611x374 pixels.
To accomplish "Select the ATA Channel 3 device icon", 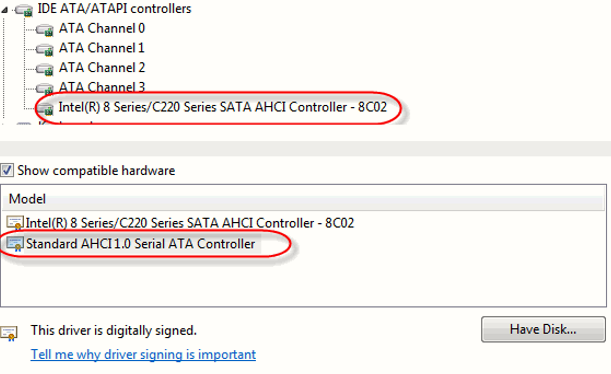I will click(x=44, y=88).
